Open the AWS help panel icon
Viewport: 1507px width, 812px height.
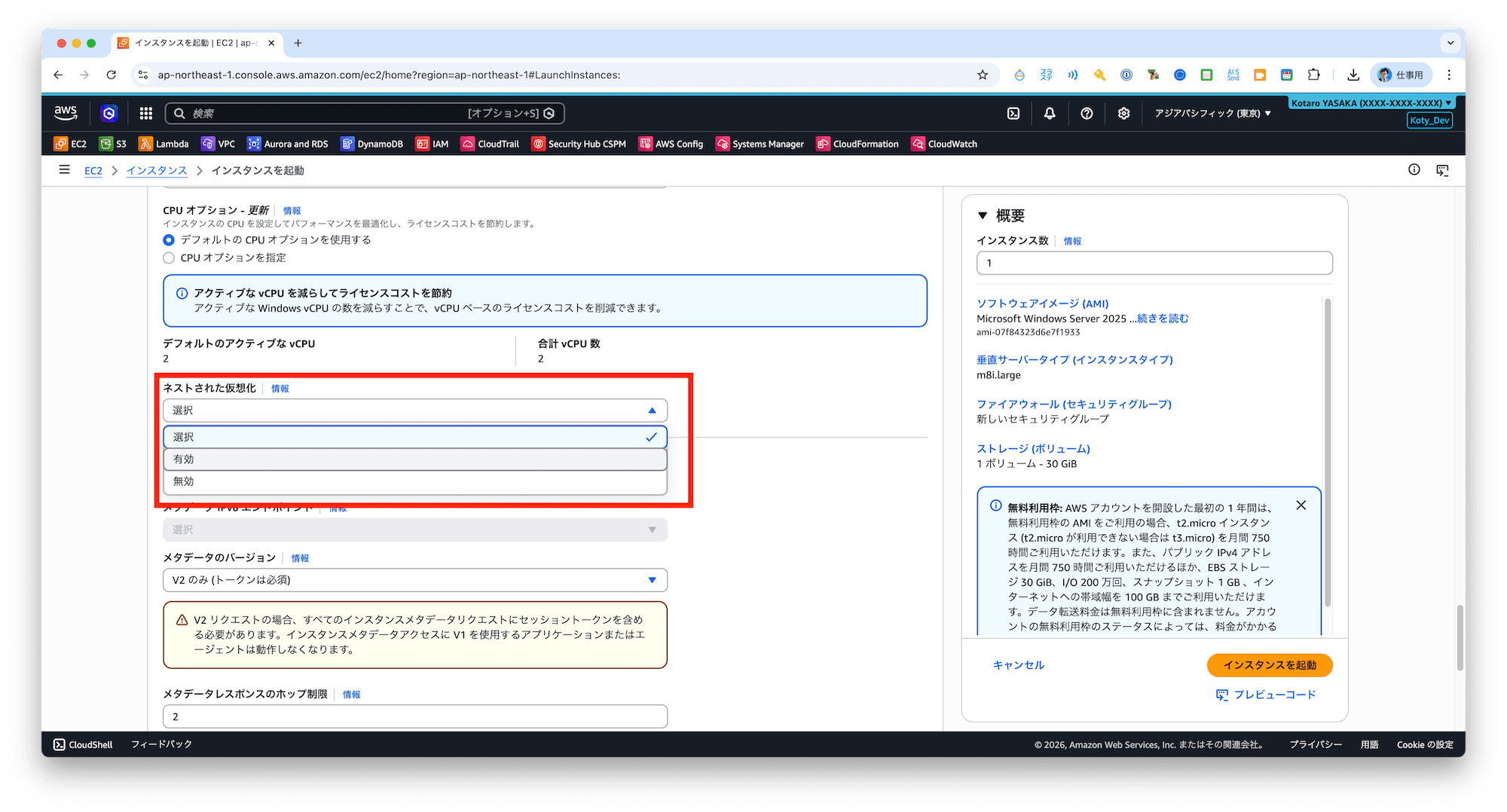[1086, 113]
